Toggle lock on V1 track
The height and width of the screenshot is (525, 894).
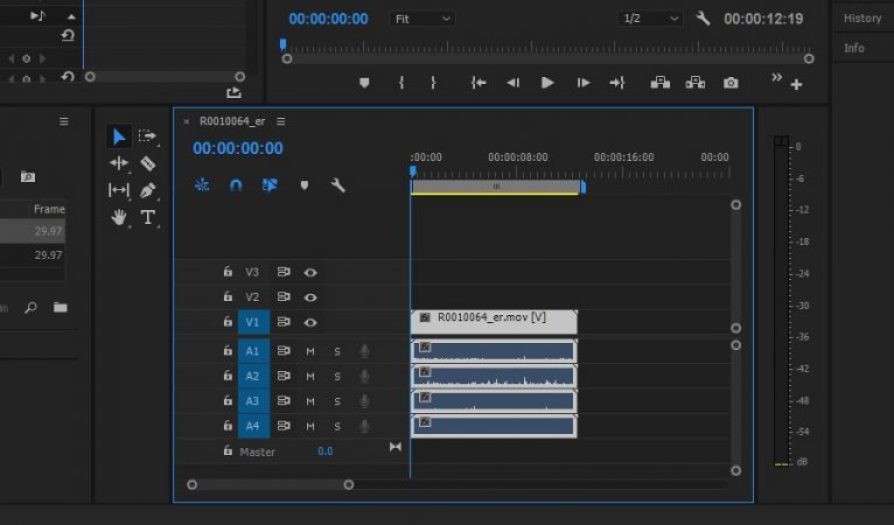[x=227, y=321]
